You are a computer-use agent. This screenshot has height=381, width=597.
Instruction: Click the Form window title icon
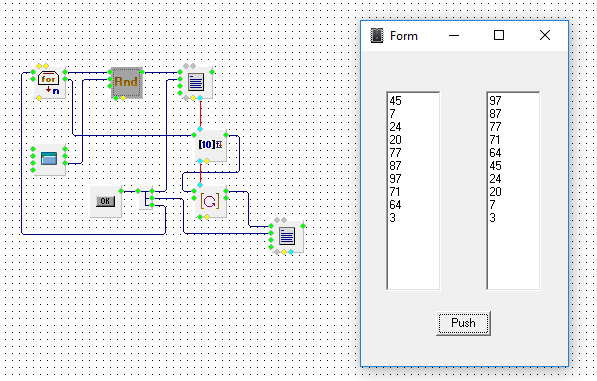click(x=377, y=36)
